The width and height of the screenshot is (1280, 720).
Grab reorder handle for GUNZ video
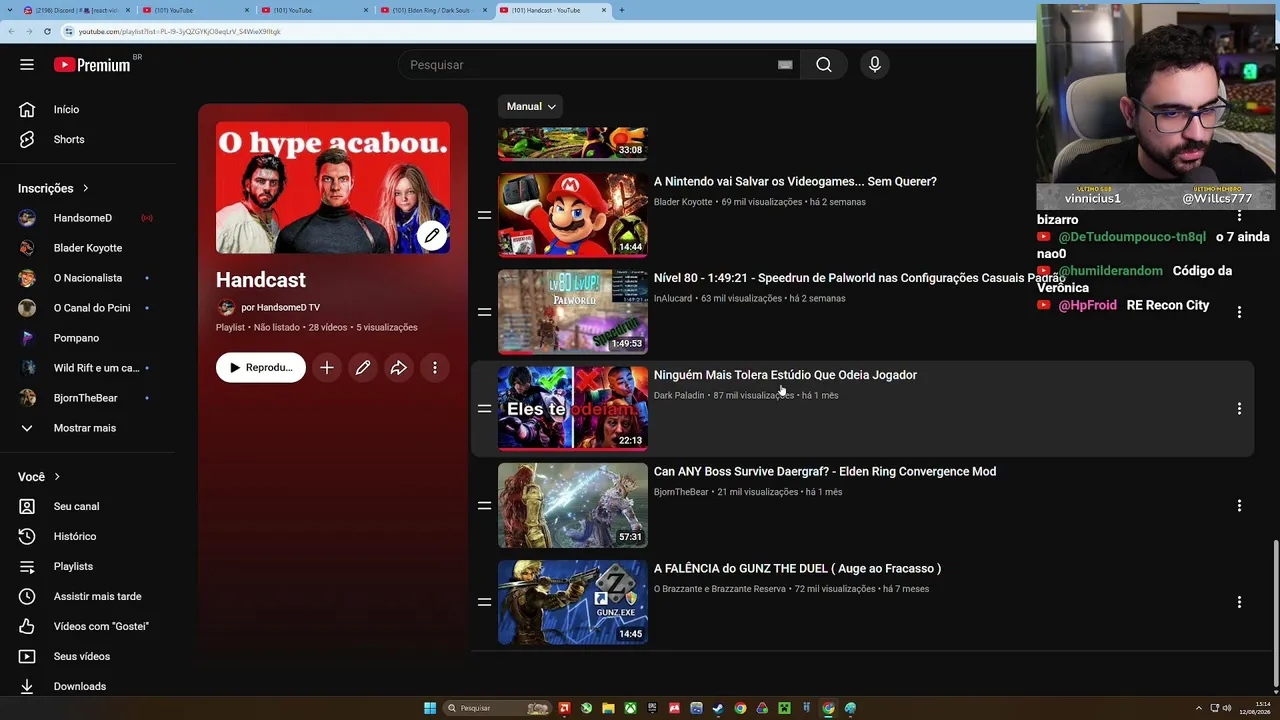coord(484,602)
